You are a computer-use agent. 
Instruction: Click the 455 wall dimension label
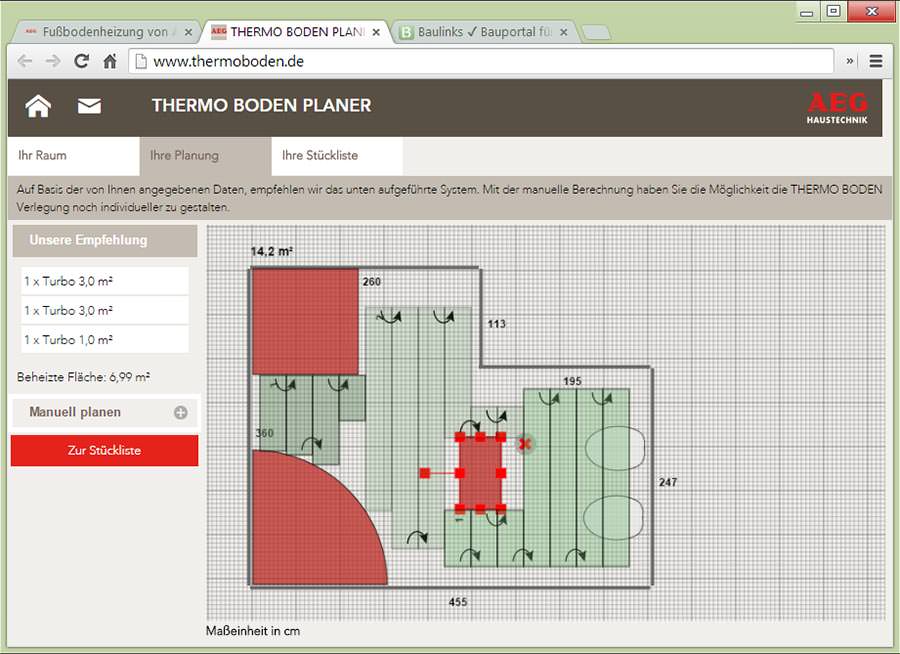(457, 602)
